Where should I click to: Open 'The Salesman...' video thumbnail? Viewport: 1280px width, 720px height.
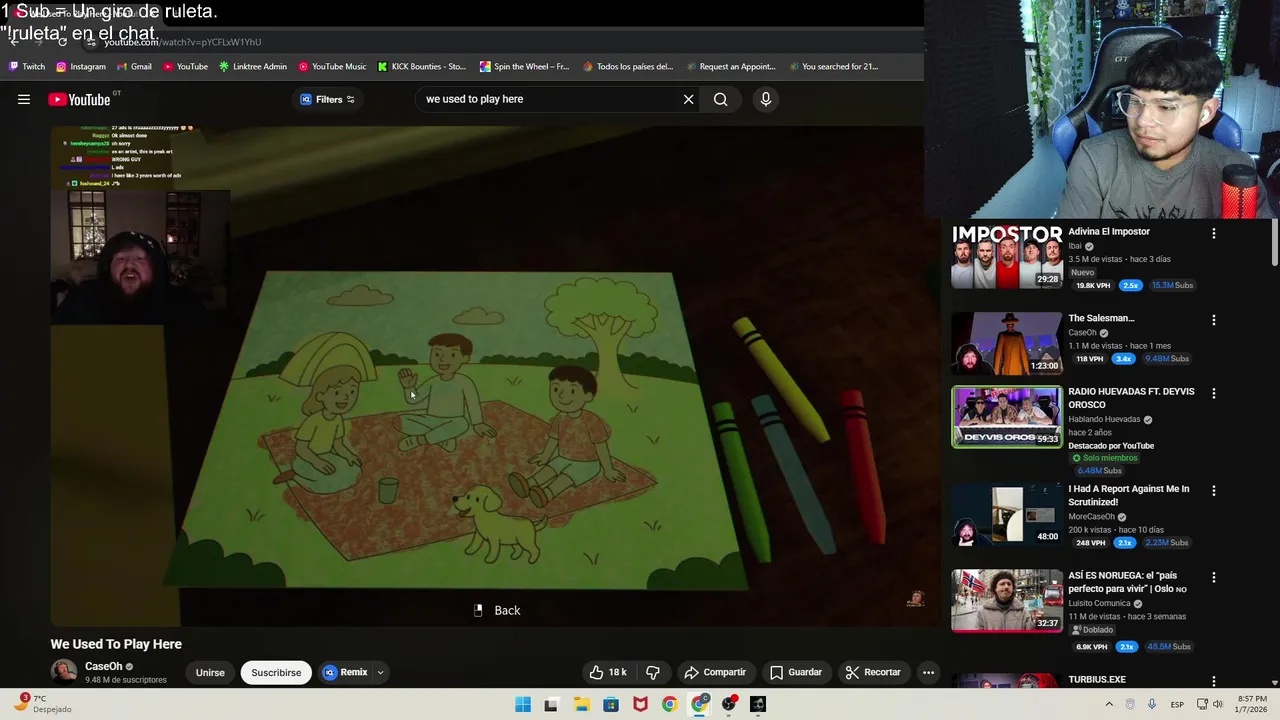1006,344
